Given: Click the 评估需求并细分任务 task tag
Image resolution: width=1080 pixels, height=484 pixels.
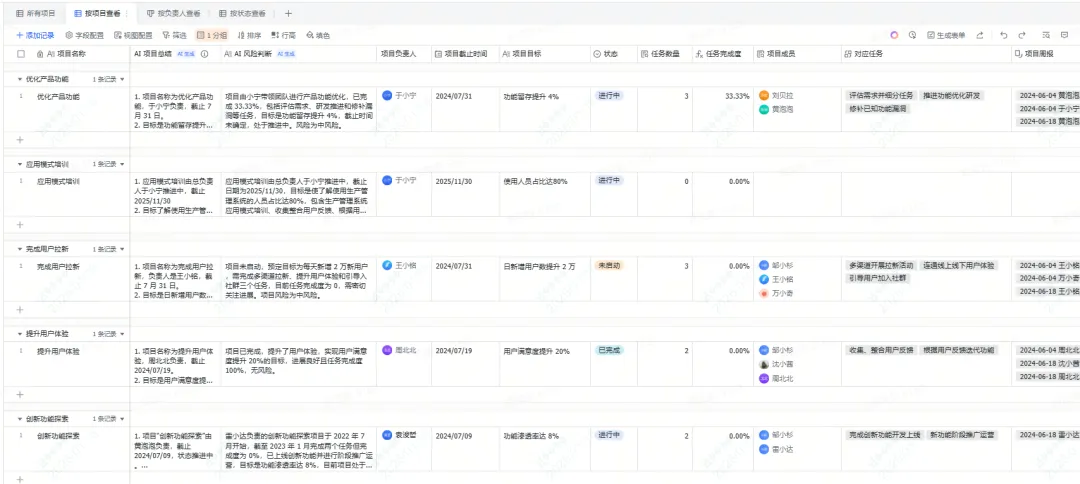Looking at the screenshot, I should 880,96.
